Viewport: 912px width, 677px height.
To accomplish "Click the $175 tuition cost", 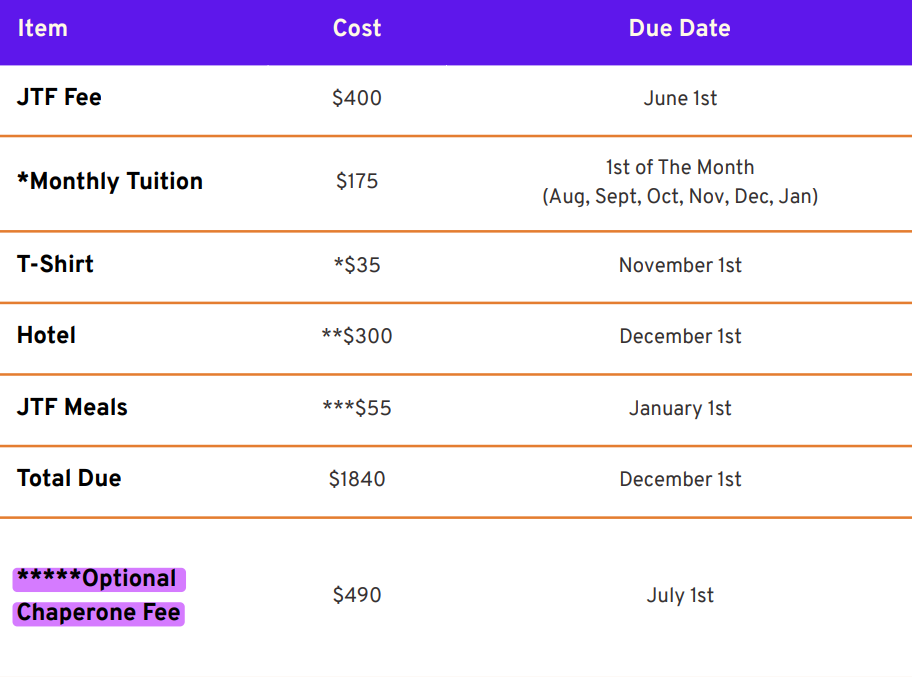I will coord(357,181).
